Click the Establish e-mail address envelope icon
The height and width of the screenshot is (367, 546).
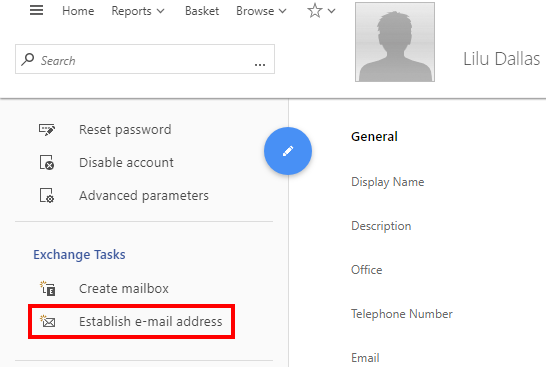pos(47,321)
